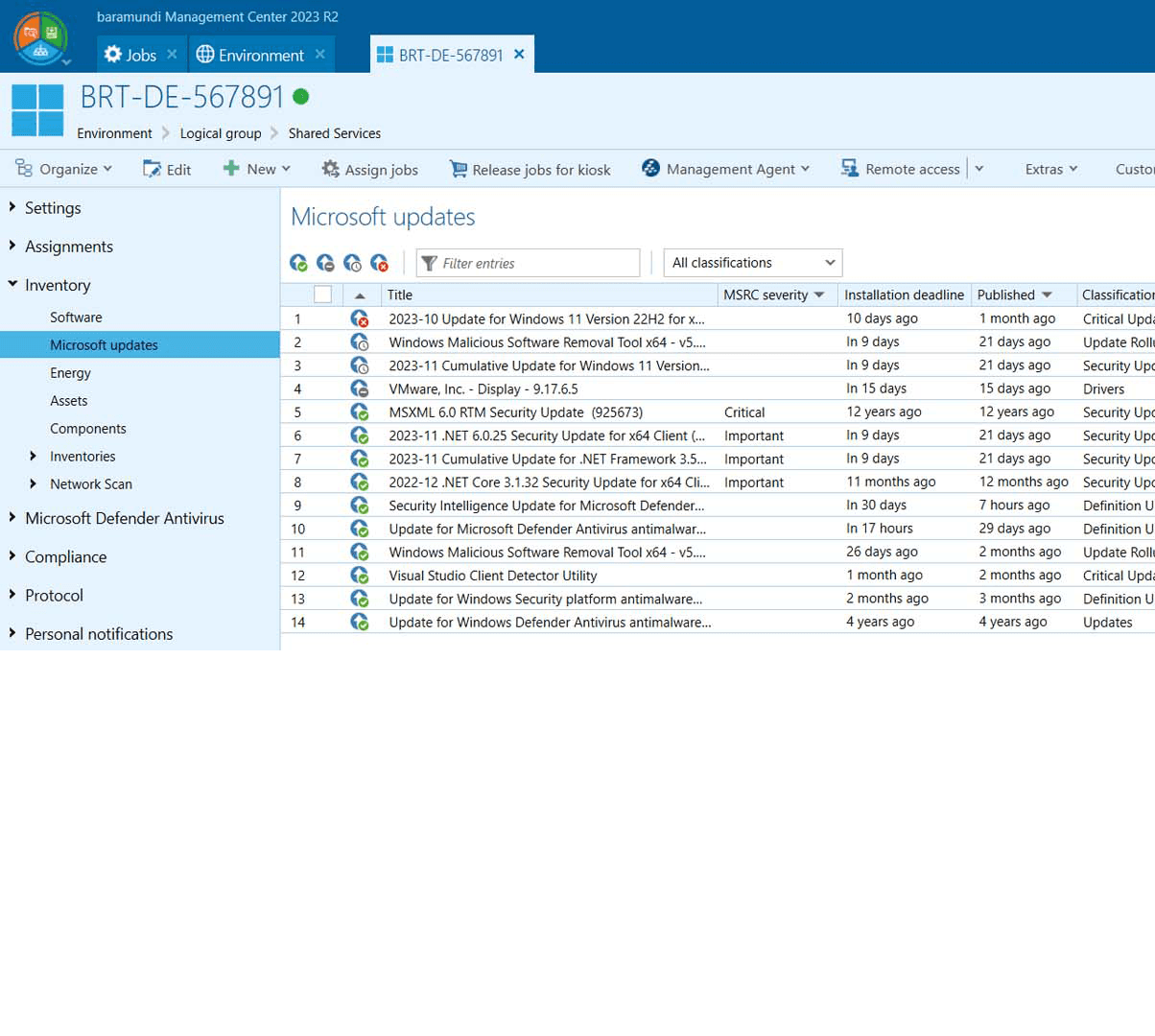This screenshot has width=1155, height=1036.
Task: Click the gear icon on Jobs tab
Action: point(113,55)
